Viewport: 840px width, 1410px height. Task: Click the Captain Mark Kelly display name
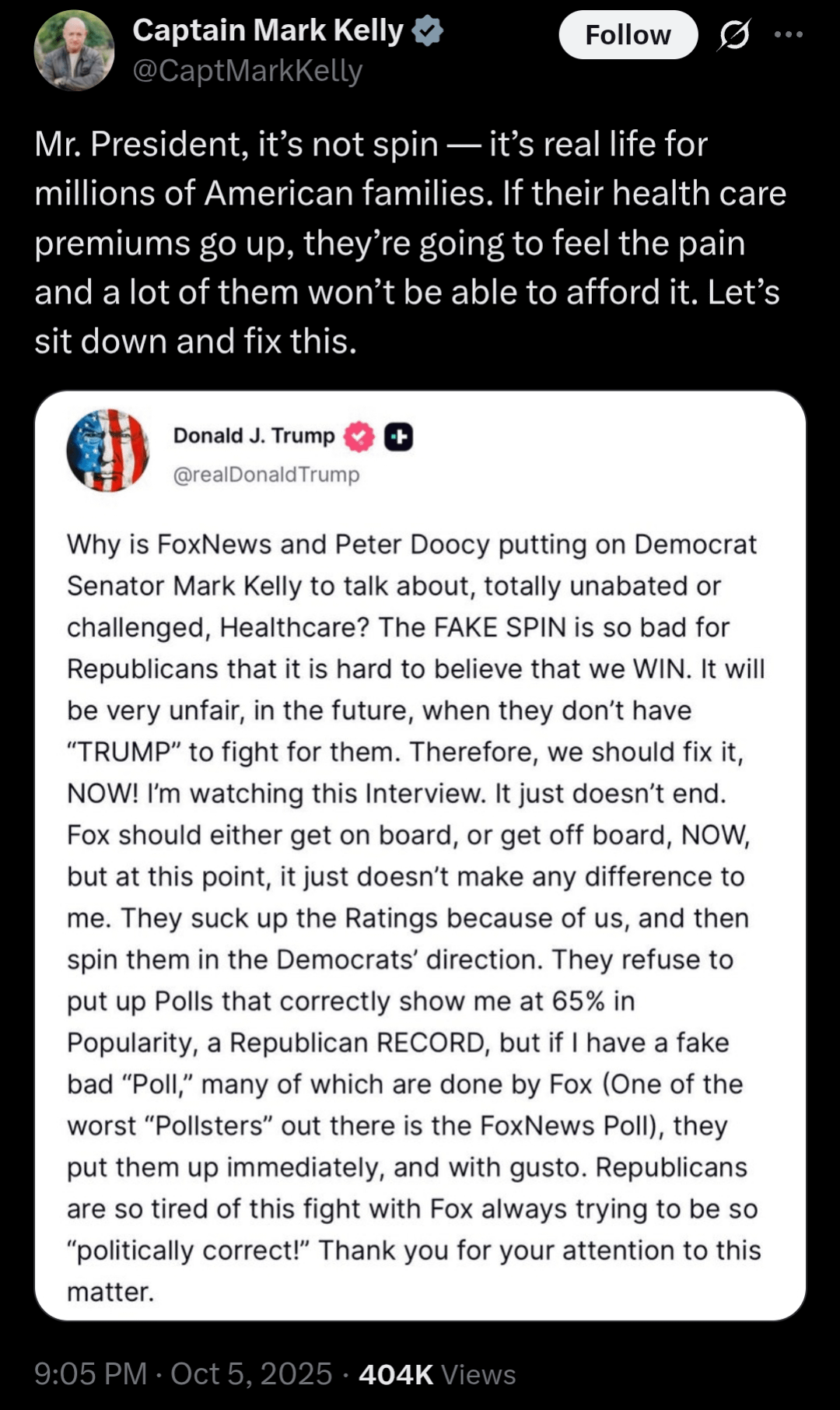pos(268,30)
